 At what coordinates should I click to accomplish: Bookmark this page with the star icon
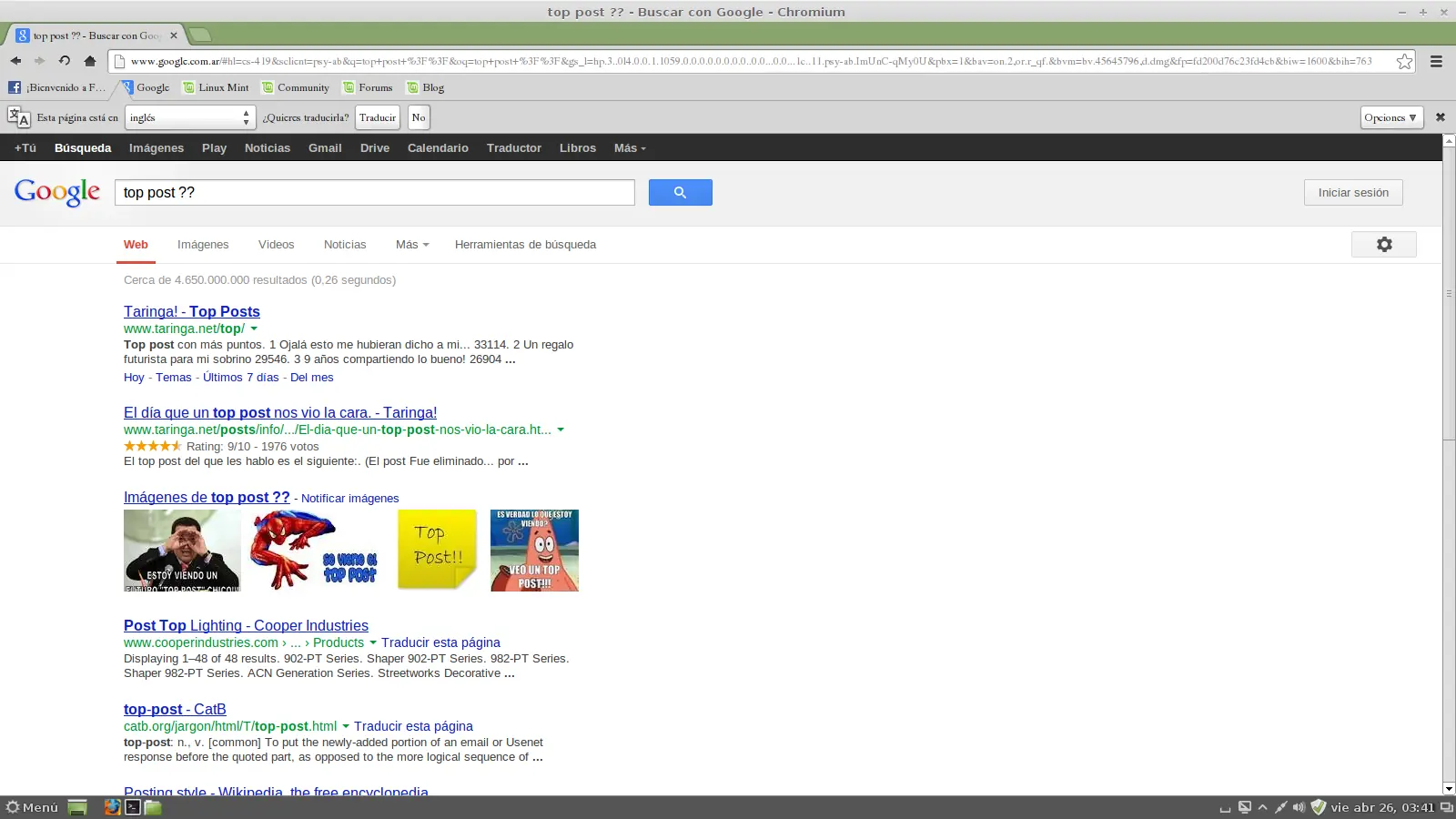[1405, 61]
